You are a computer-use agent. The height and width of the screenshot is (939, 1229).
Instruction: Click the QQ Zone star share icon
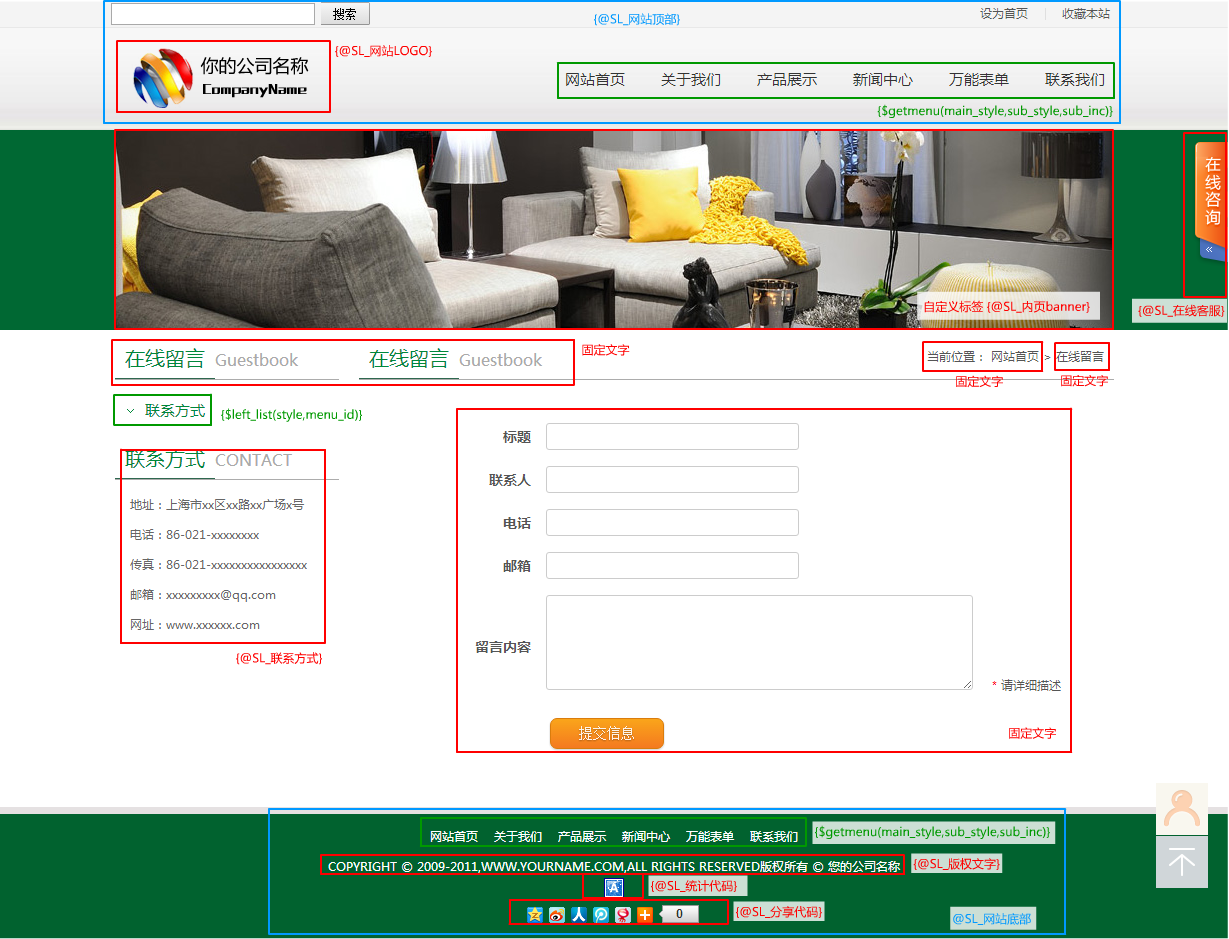click(x=535, y=914)
